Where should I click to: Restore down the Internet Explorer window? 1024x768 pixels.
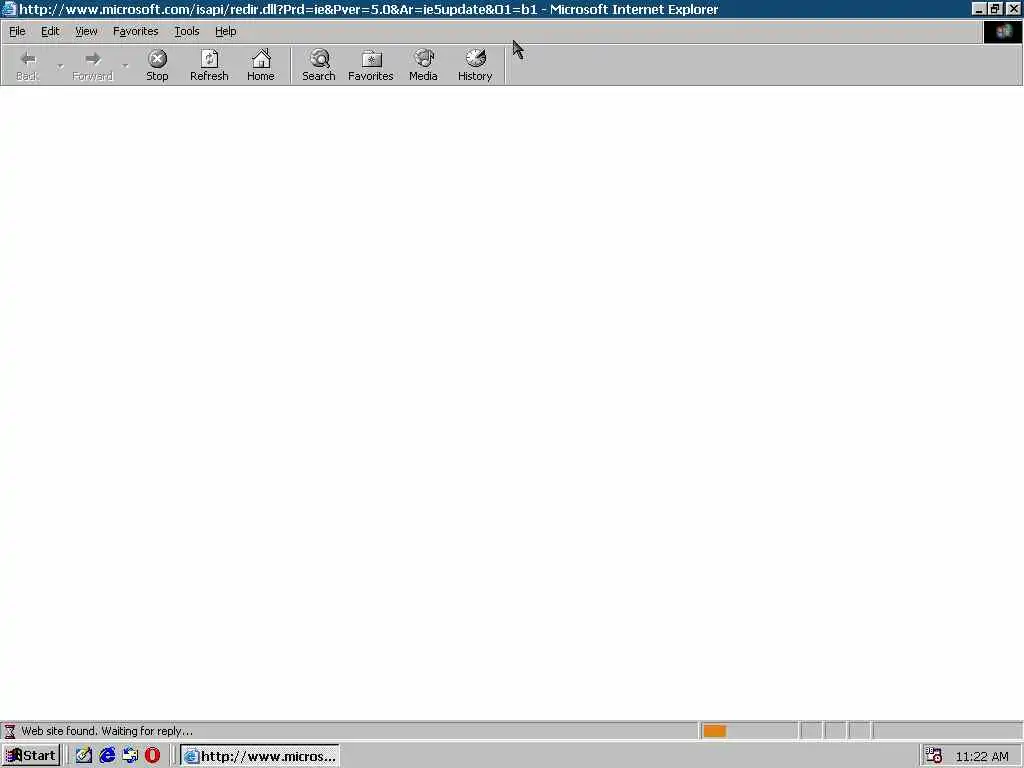click(995, 9)
